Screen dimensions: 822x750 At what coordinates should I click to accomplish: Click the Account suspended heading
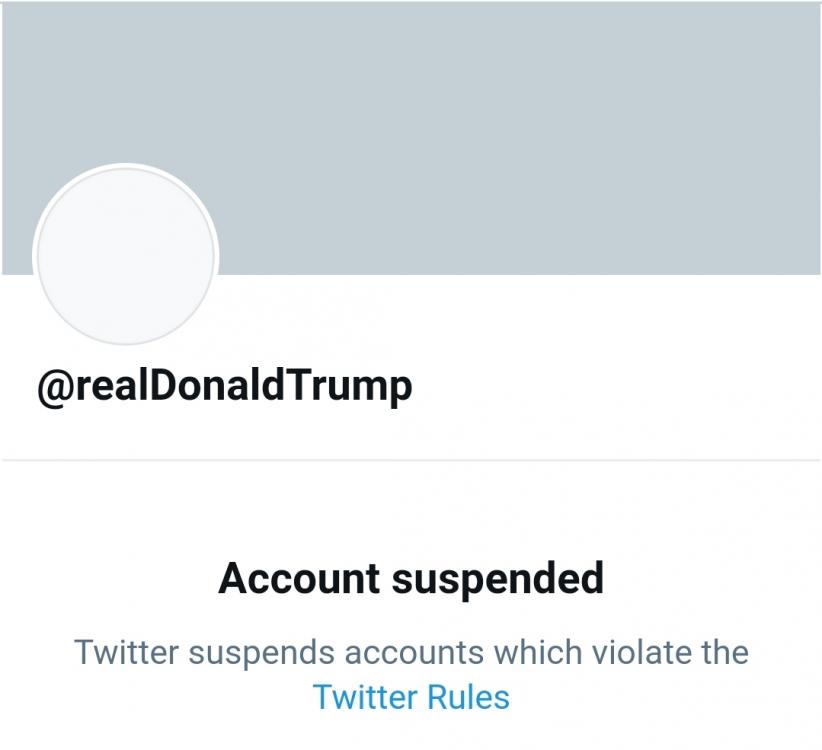pos(411,578)
